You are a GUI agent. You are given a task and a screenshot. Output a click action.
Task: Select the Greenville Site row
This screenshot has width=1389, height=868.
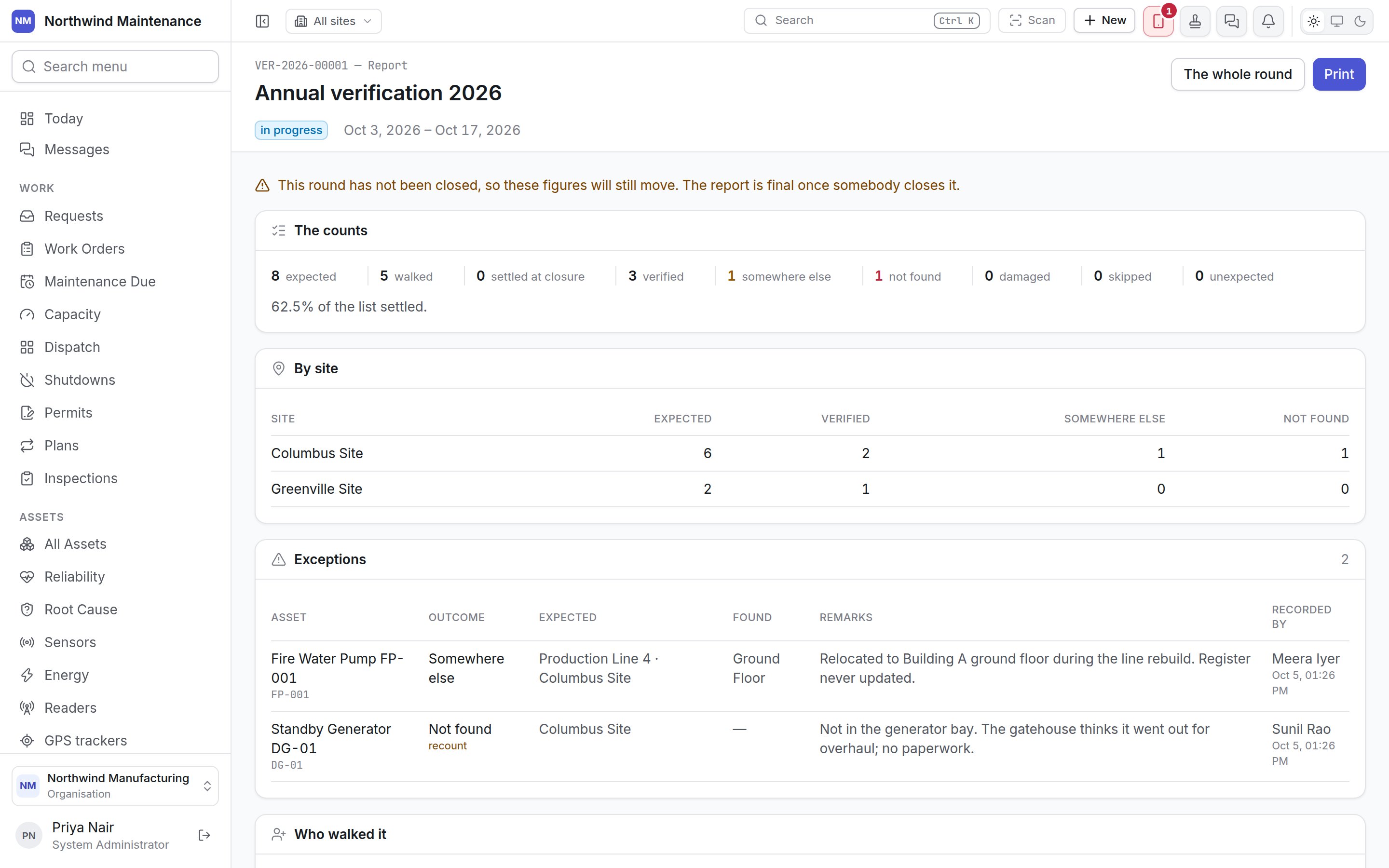(810, 489)
